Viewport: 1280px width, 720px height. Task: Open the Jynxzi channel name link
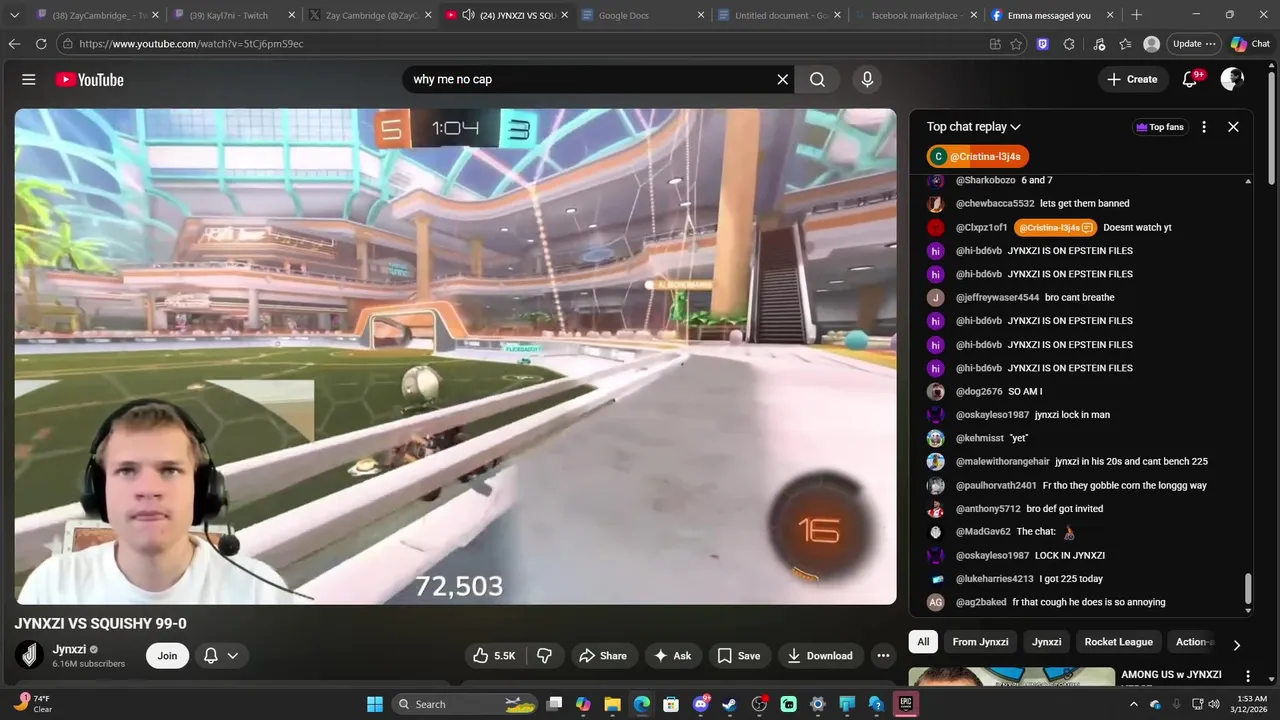click(x=69, y=649)
